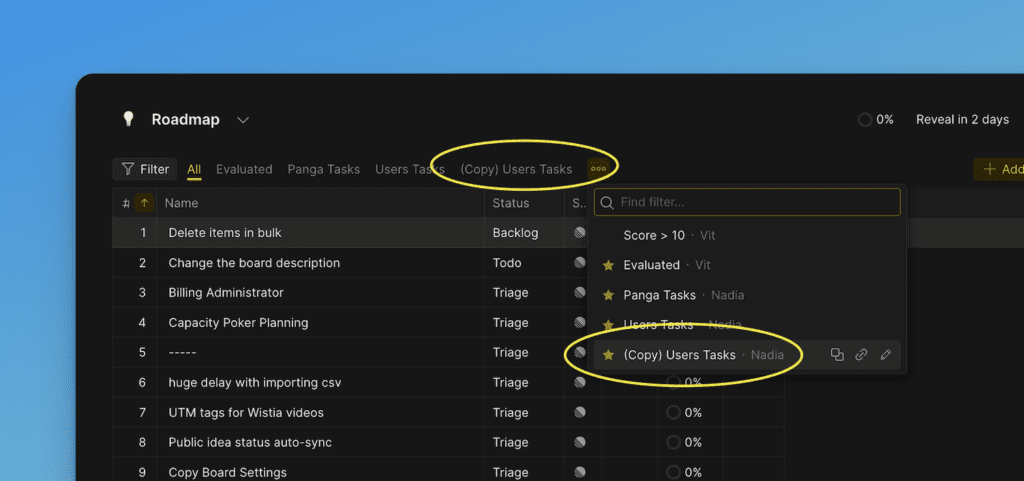Switch to the Evaluated tab

pyautogui.click(x=244, y=169)
